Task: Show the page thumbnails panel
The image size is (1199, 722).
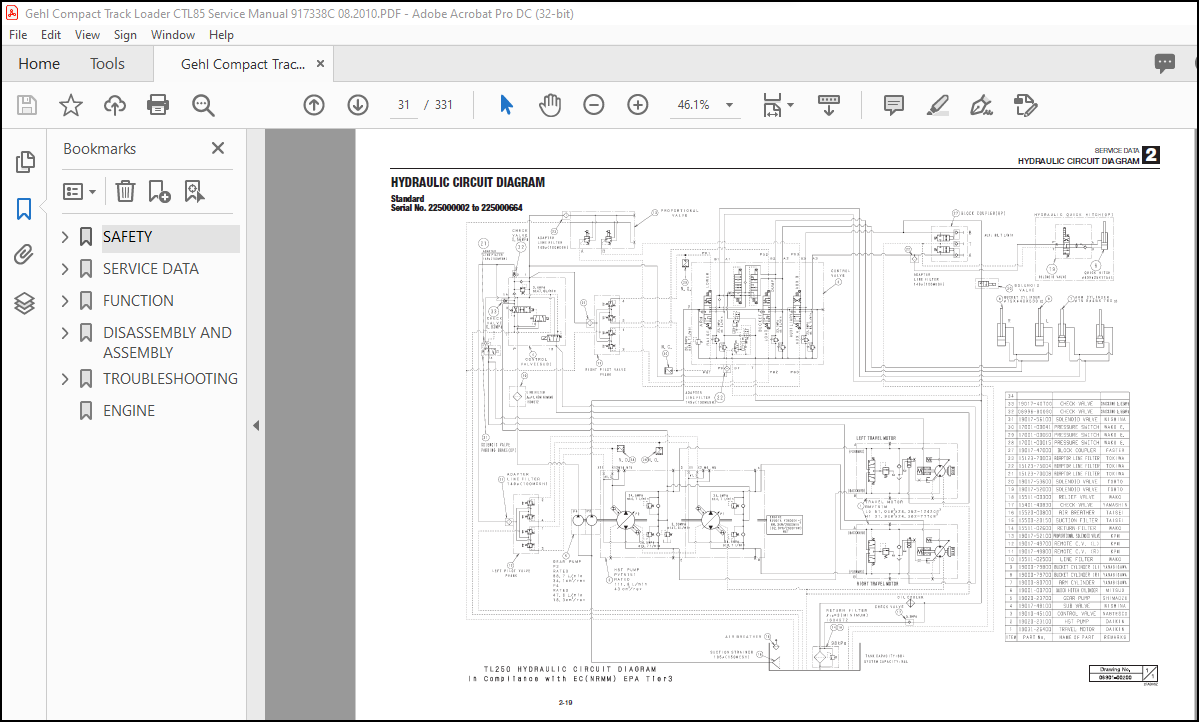Action: pyautogui.click(x=24, y=161)
